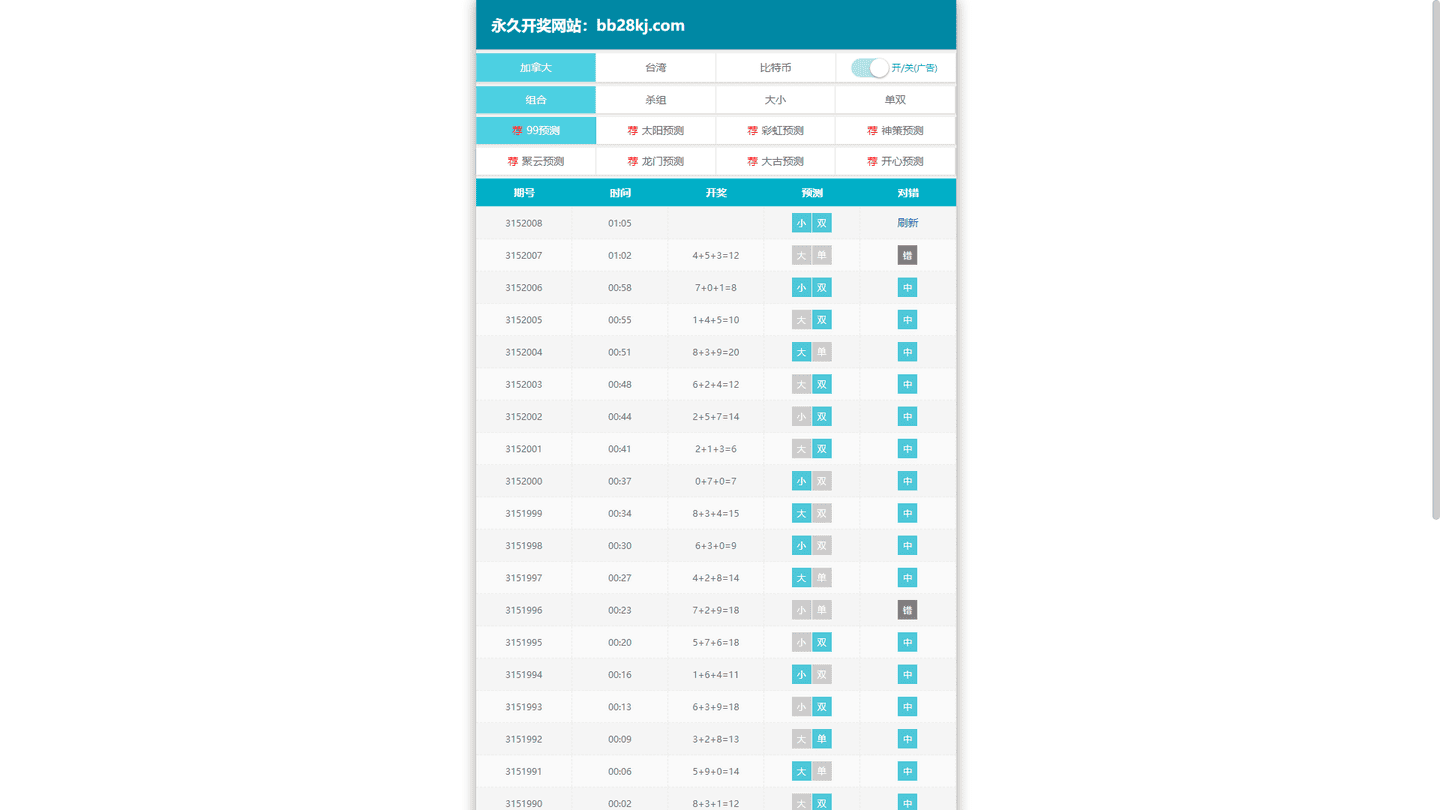Open 龙门预测 prediction source

656,161
